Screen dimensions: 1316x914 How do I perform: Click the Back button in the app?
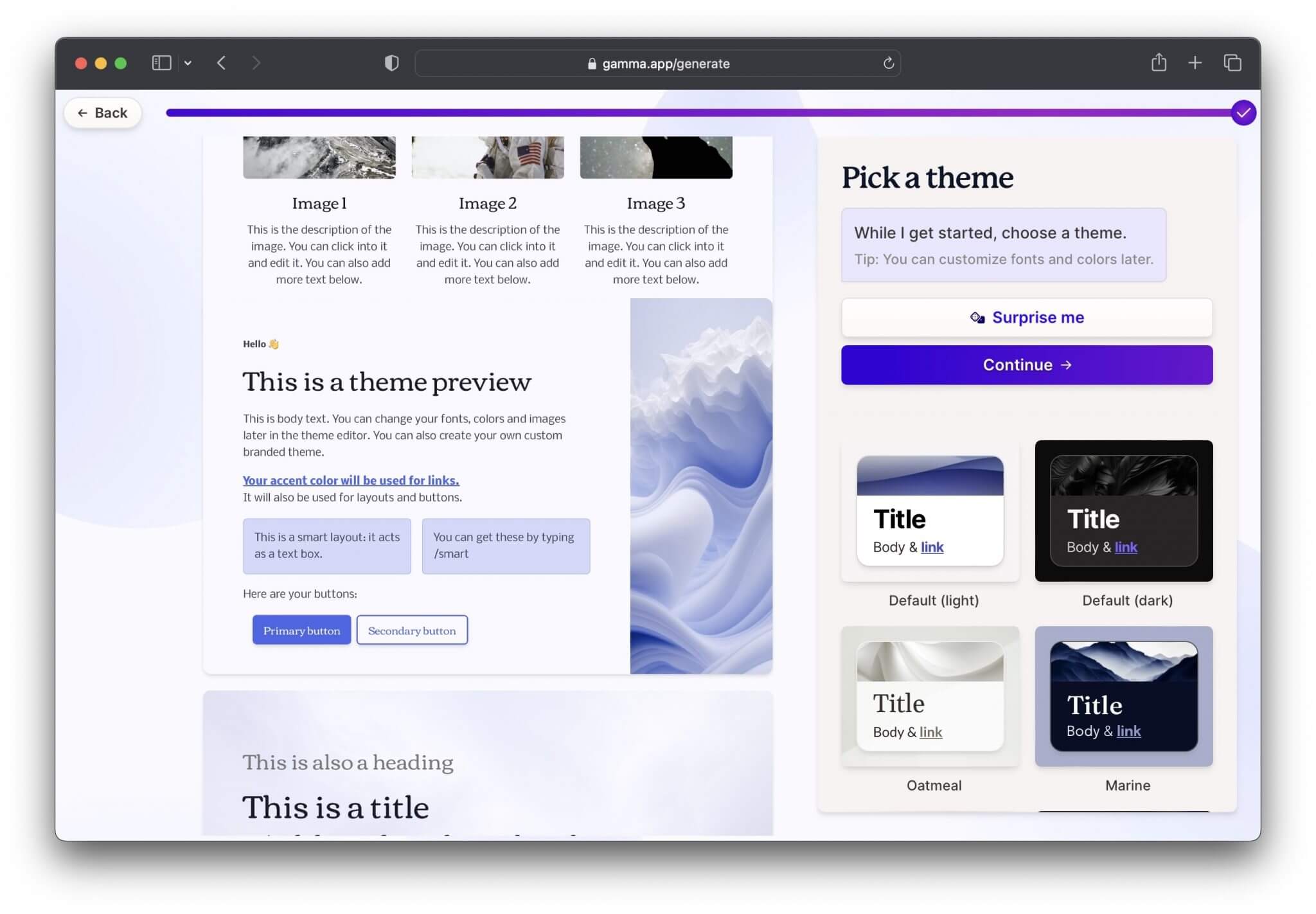click(103, 112)
